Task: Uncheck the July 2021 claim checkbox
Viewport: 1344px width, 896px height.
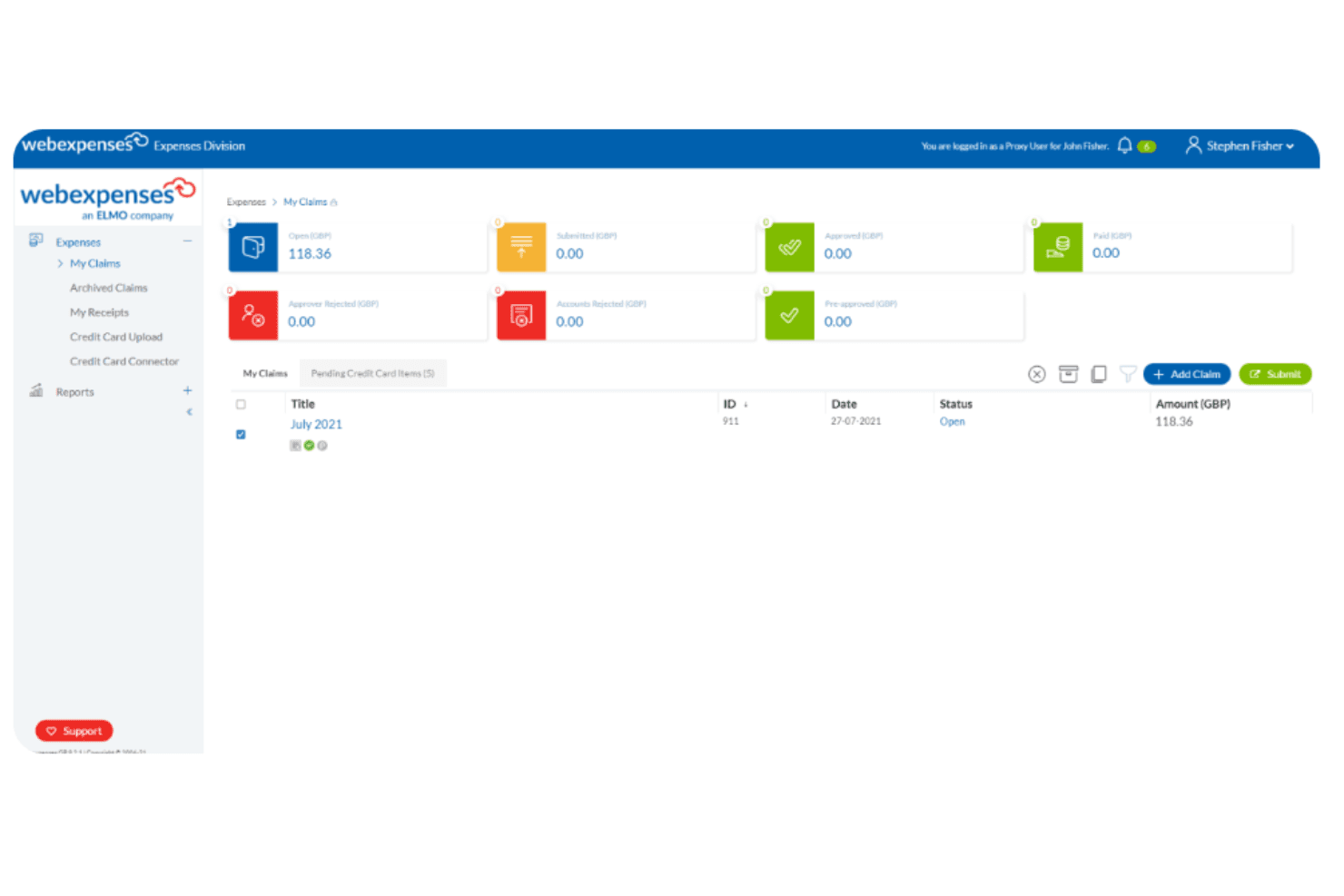Action: point(241,435)
